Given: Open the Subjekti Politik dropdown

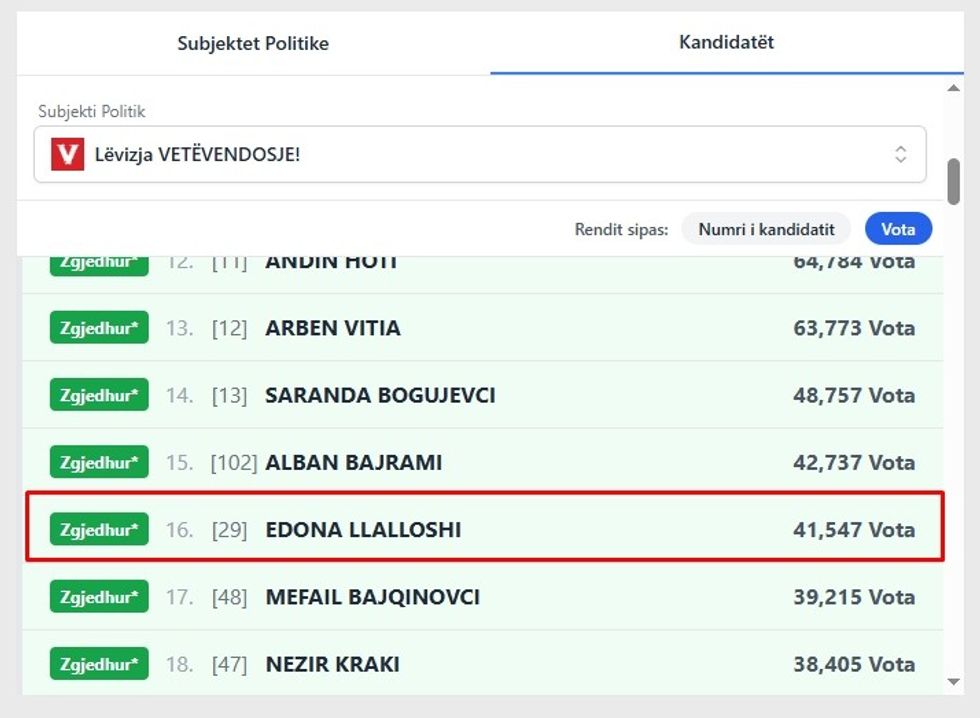Looking at the screenshot, I should point(480,154).
